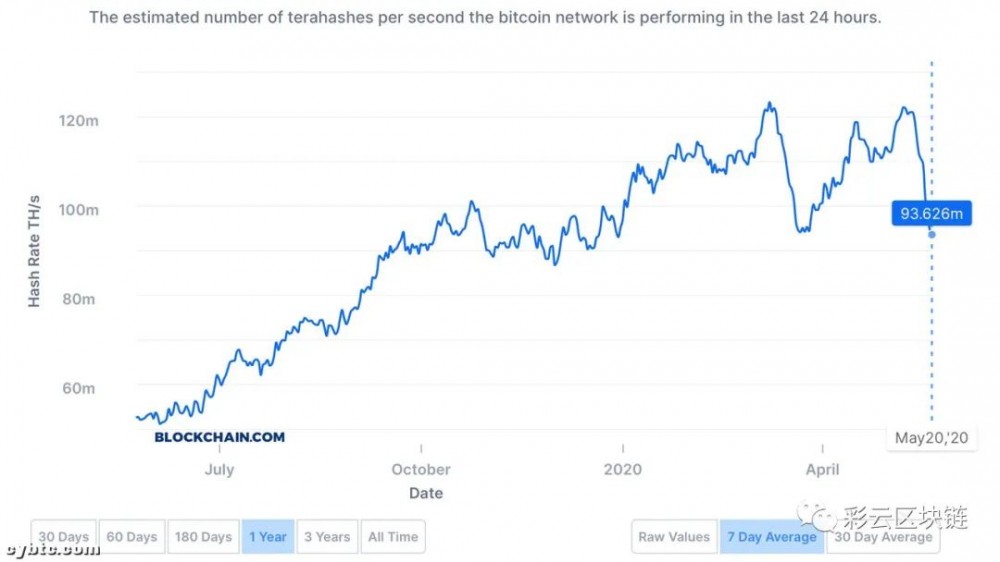The height and width of the screenshot is (562, 1000).
Task: Choose the 180 Days range
Action: tap(203, 537)
